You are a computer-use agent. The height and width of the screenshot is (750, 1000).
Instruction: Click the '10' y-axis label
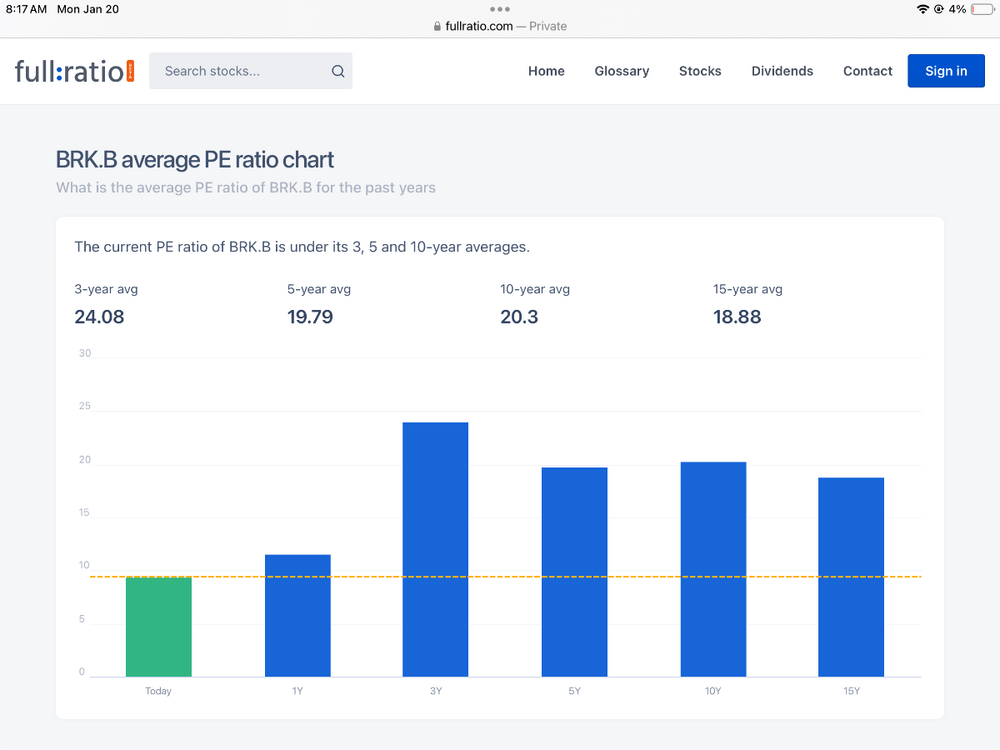84,565
